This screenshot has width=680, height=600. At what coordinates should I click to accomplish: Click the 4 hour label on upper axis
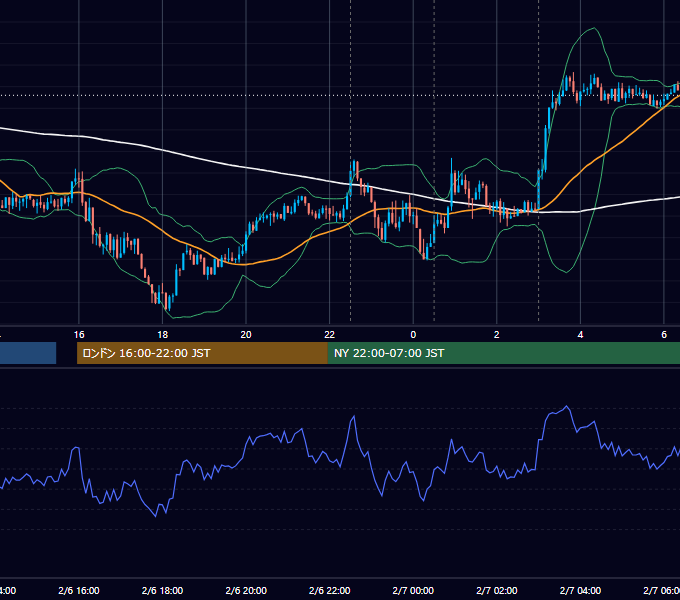pos(580,335)
